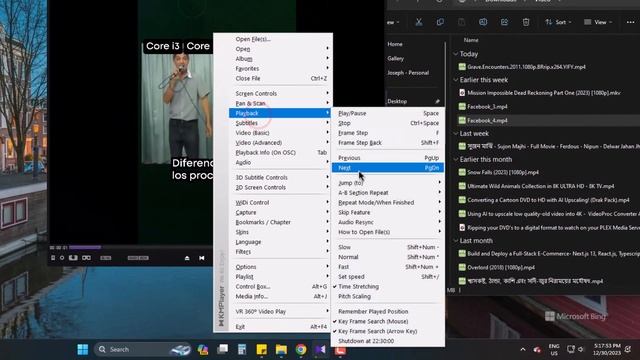This screenshot has width=640, height=360.
Task: Open Playback Info (On OSC) menu entry
Action: (x=281, y=152)
